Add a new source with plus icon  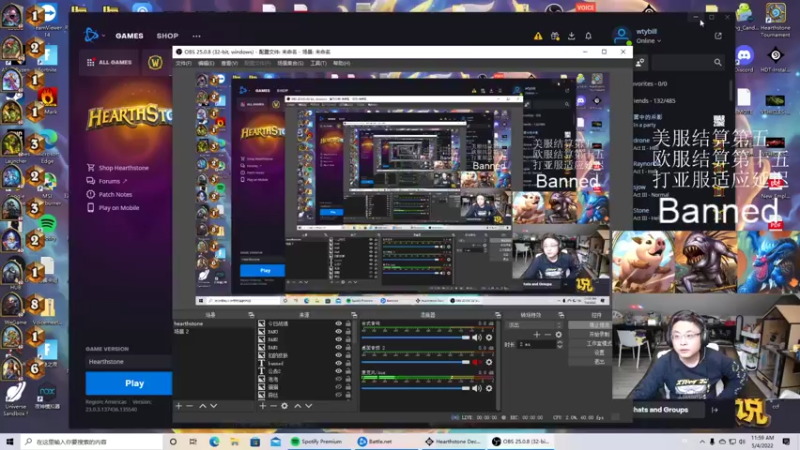pyautogui.click(x=262, y=406)
